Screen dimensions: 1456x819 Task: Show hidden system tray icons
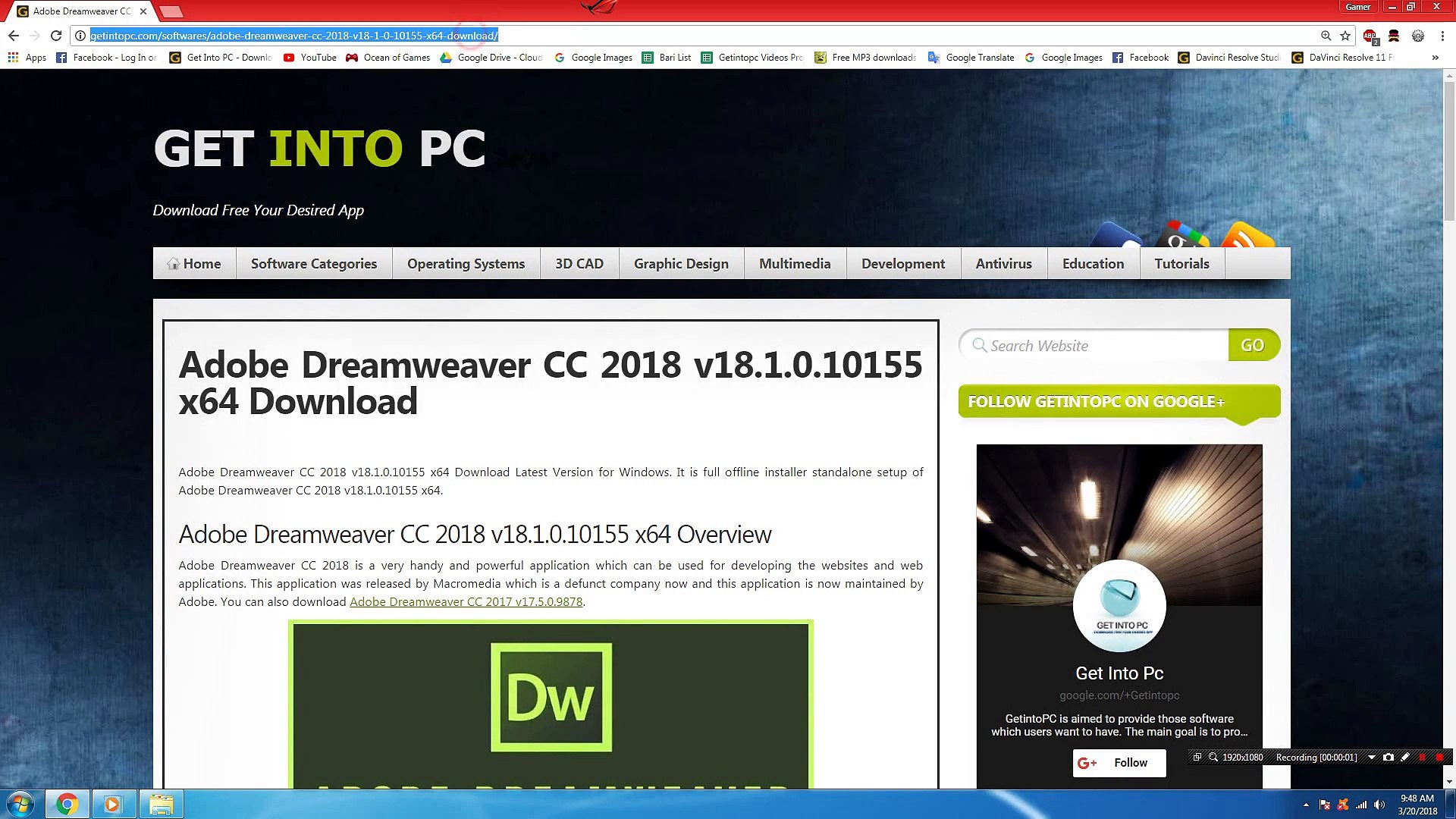[1306, 805]
